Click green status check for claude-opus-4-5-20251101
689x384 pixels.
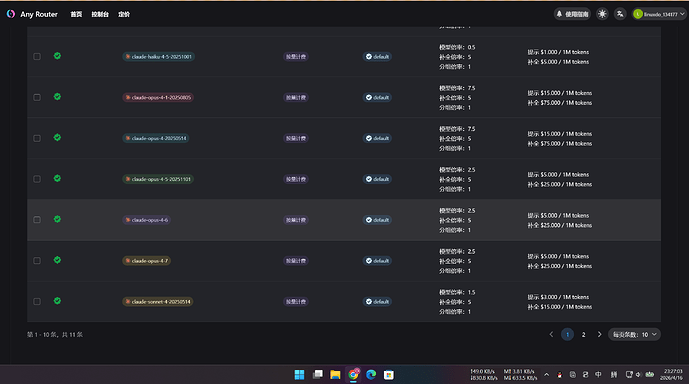57,178
